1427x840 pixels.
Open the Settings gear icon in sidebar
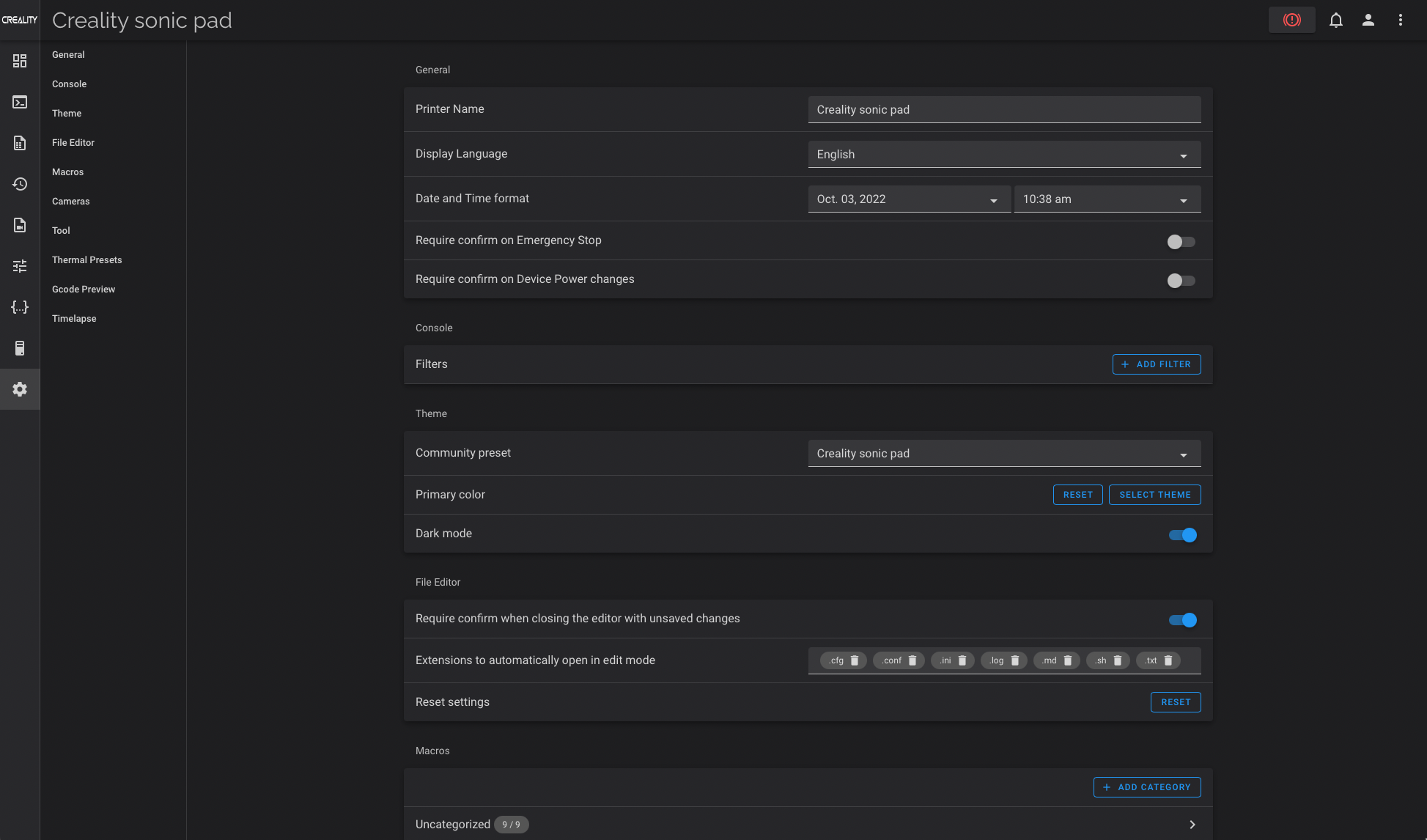pyautogui.click(x=20, y=389)
